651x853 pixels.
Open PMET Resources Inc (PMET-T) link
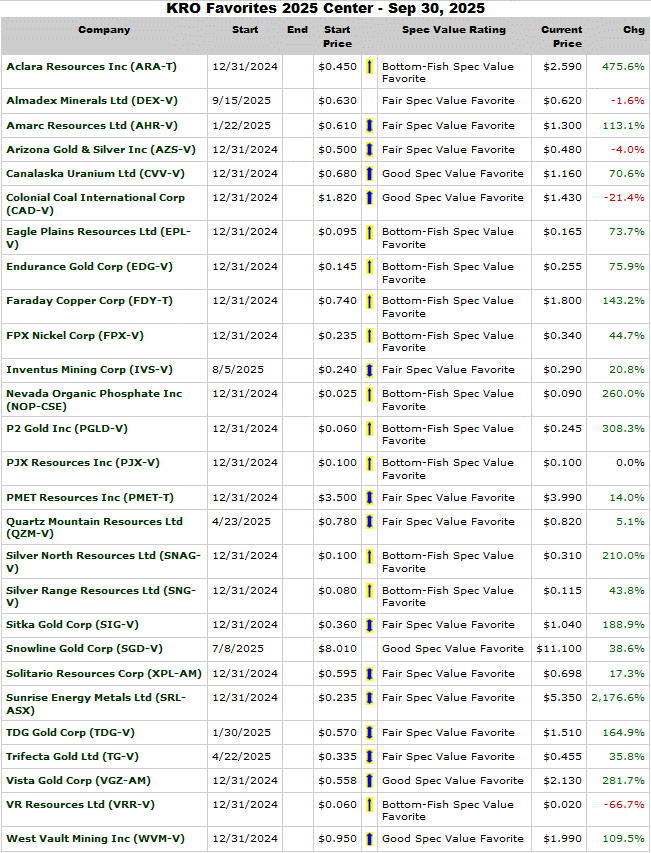(x=90, y=497)
